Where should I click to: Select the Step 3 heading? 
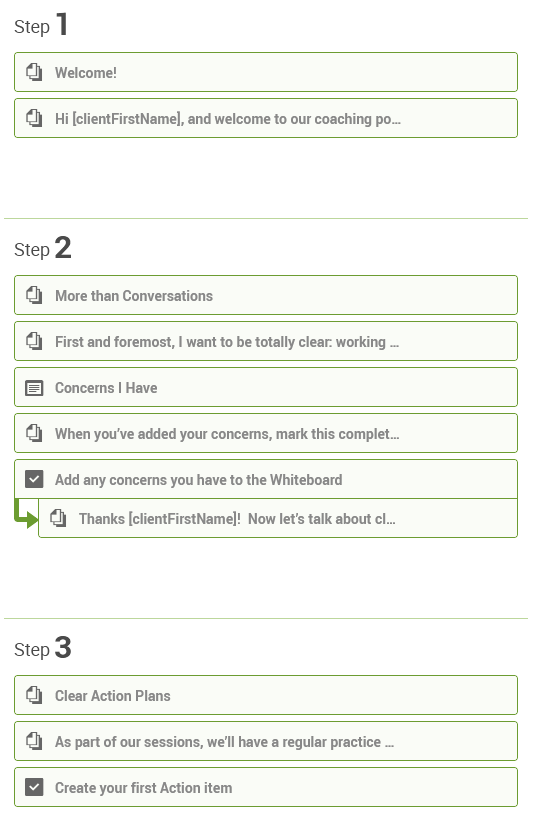43,648
